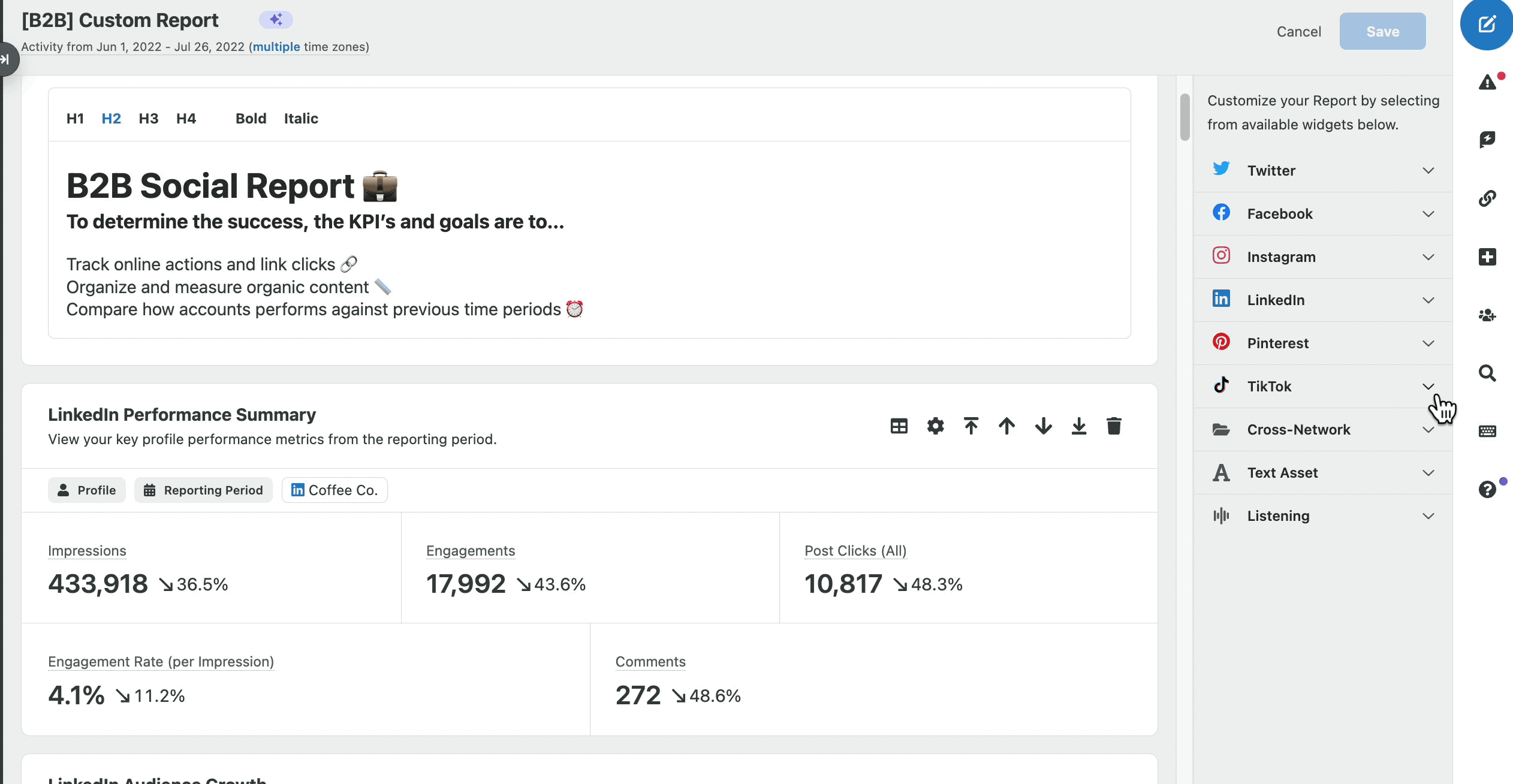The width and height of the screenshot is (1513, 784).
Task: Toggle H2 heading format
Action: click(x=111, y=119)
